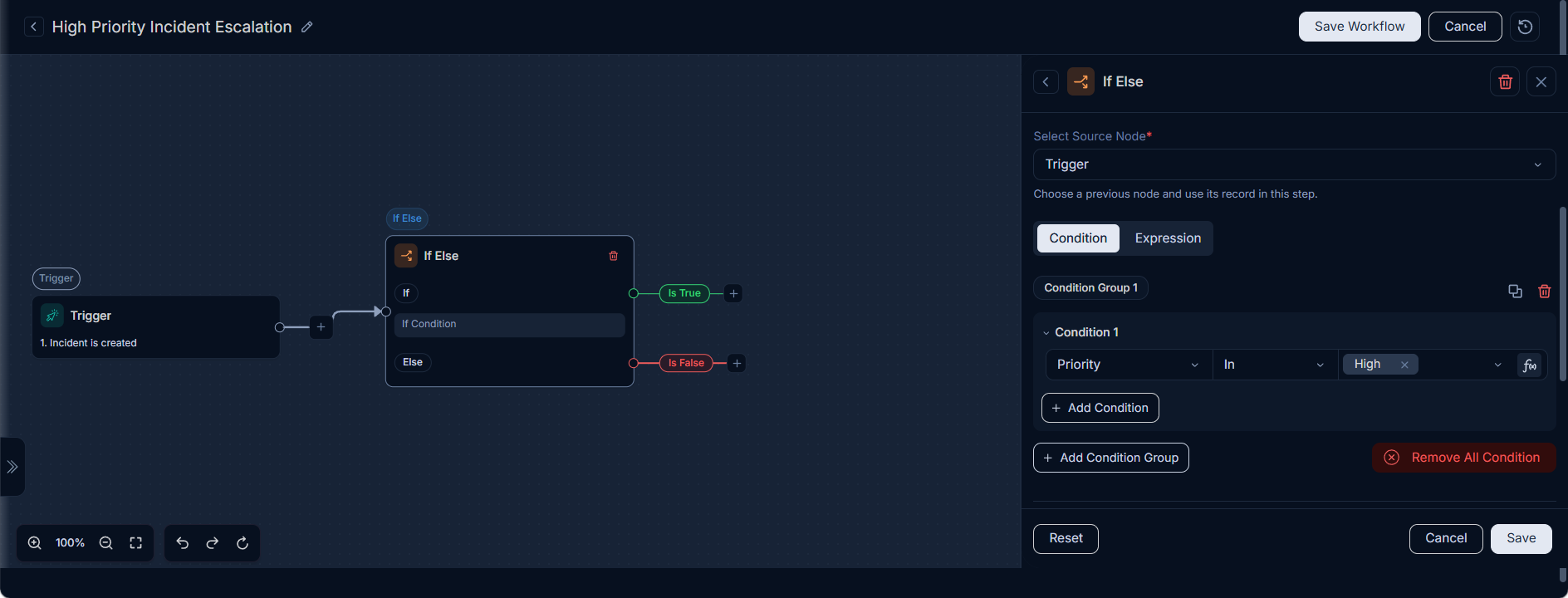Collapse the Condition 1 section
The height and width of the screenshot is (598, 1568).
coord(1046,332)
